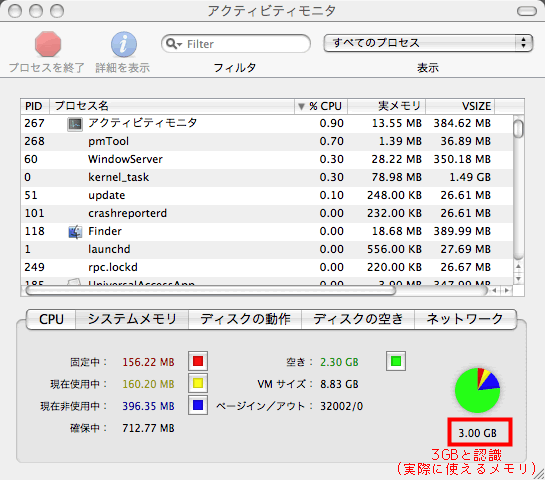
Task: Click the Finder process icon
Action: coord(75,232)
